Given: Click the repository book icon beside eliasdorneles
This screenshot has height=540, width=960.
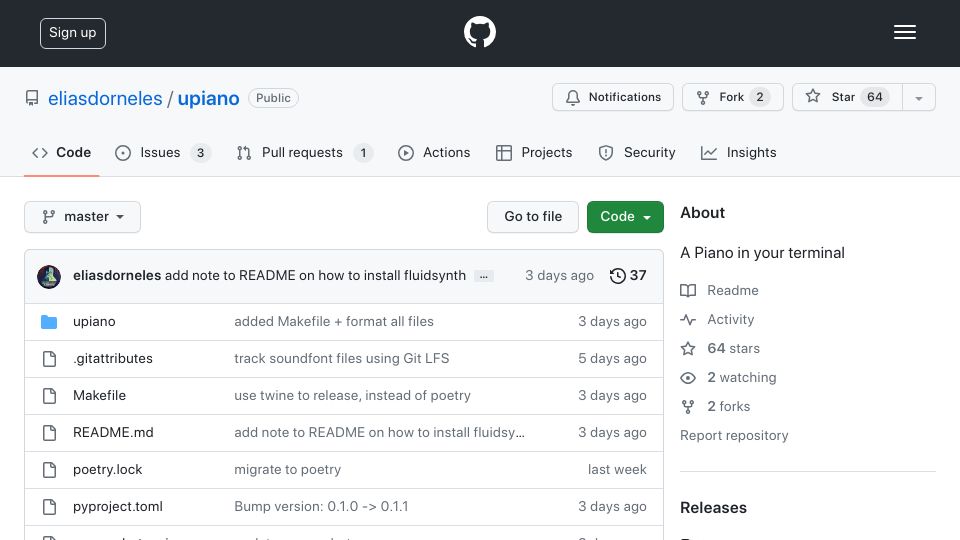Looking at the screenshot, I should point(32,98).
